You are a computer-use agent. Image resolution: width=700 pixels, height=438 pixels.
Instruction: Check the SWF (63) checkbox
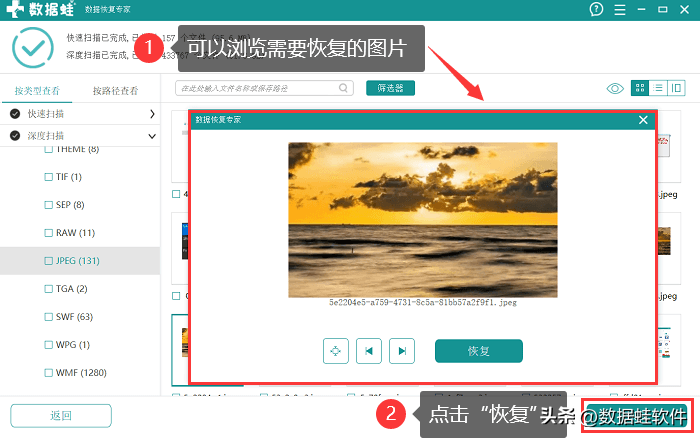[49, 317]
